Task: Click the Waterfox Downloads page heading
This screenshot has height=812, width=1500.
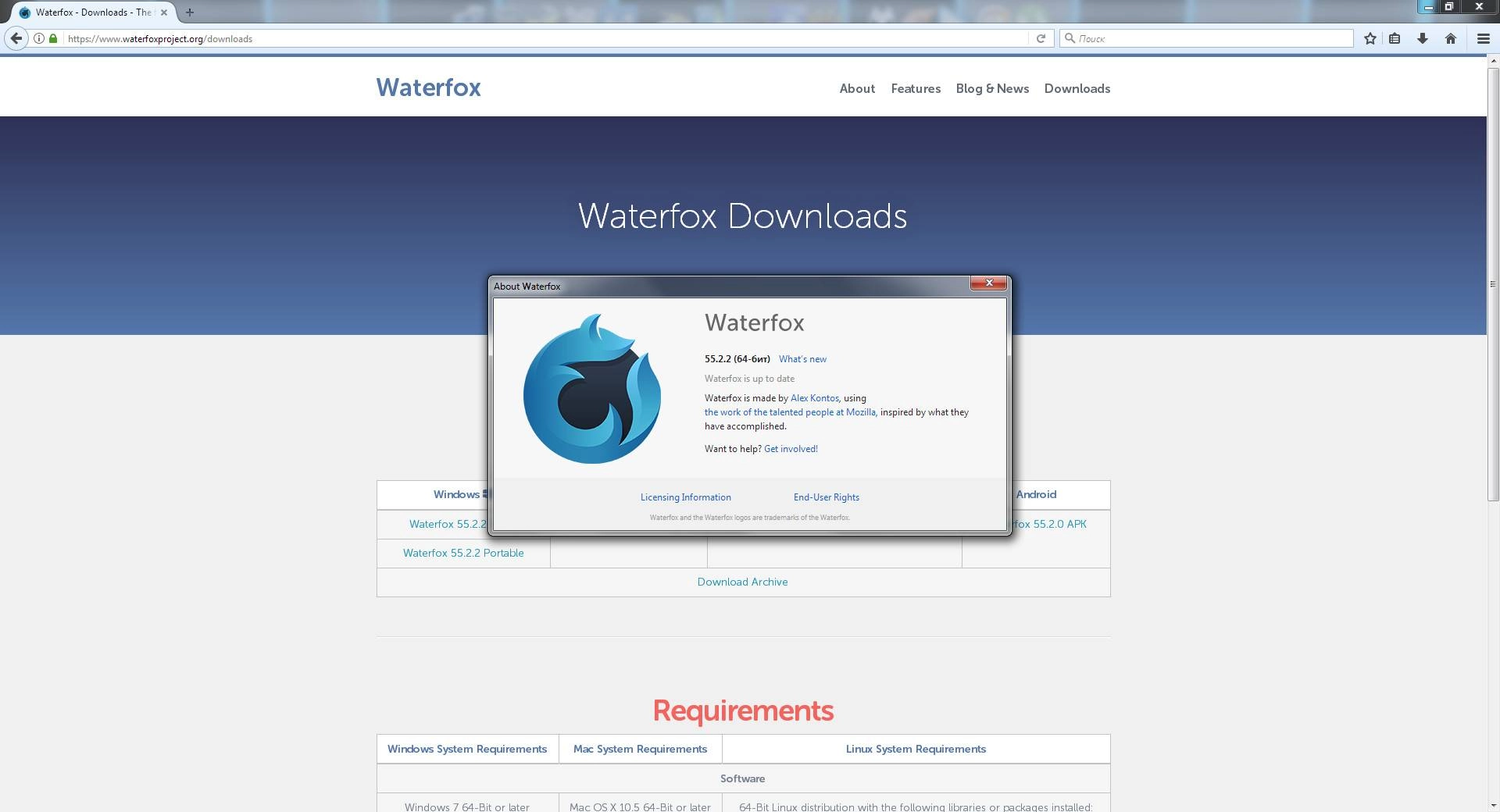Action: pyautogui.click(x=742, y=216)
